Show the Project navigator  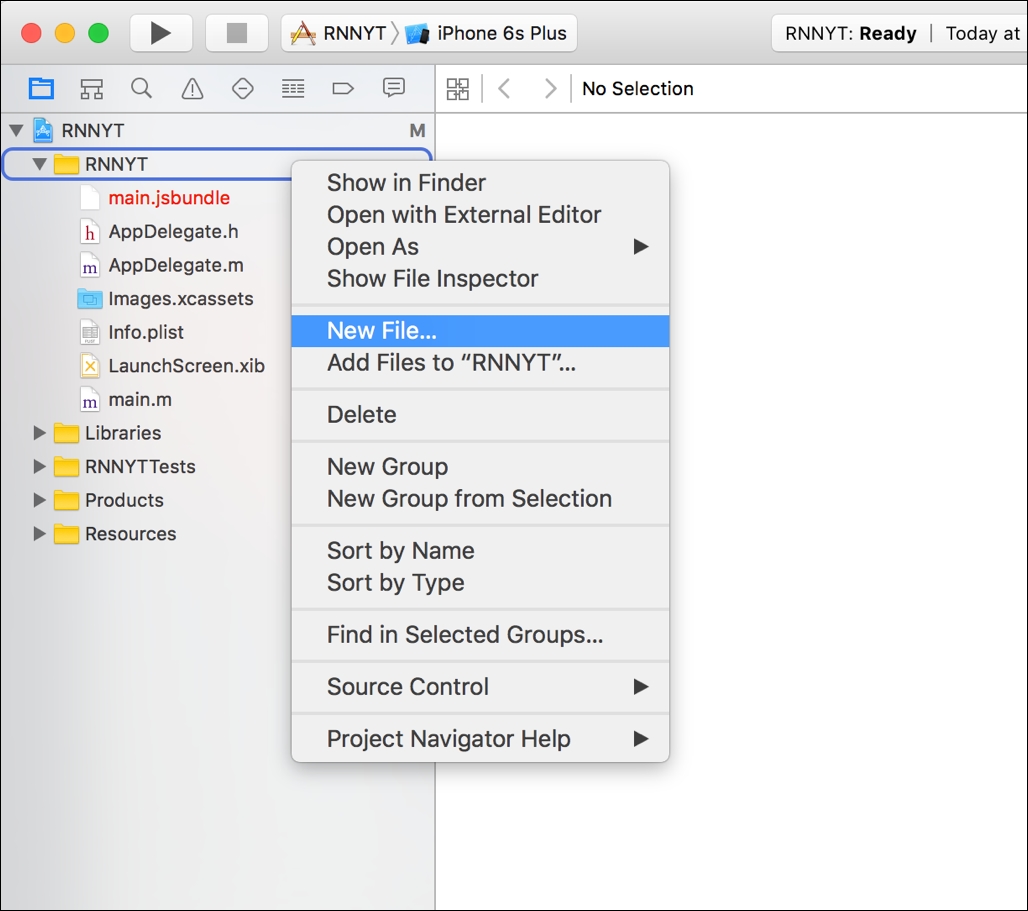click(41, 88)
